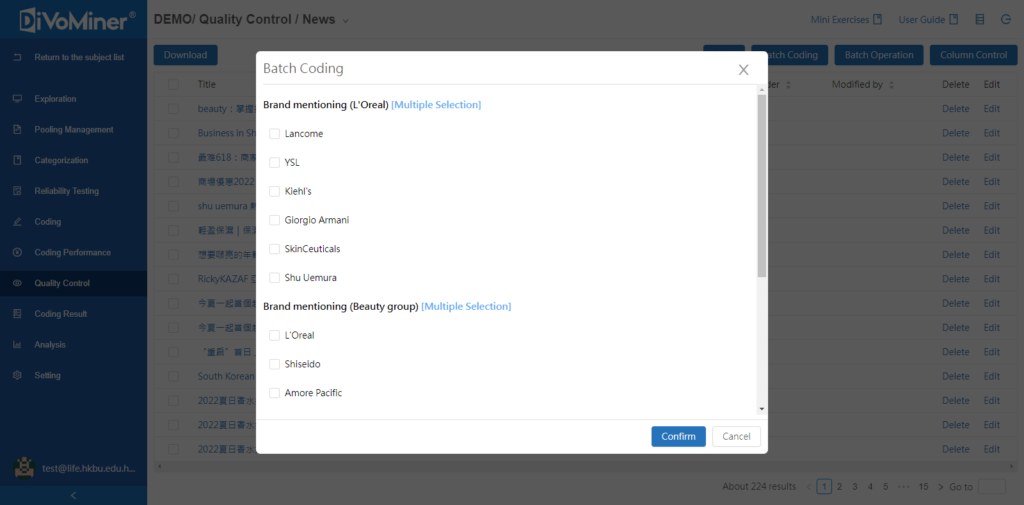Click Delete in the table header row
The image size is (1024, 505).
pos(955,84)
